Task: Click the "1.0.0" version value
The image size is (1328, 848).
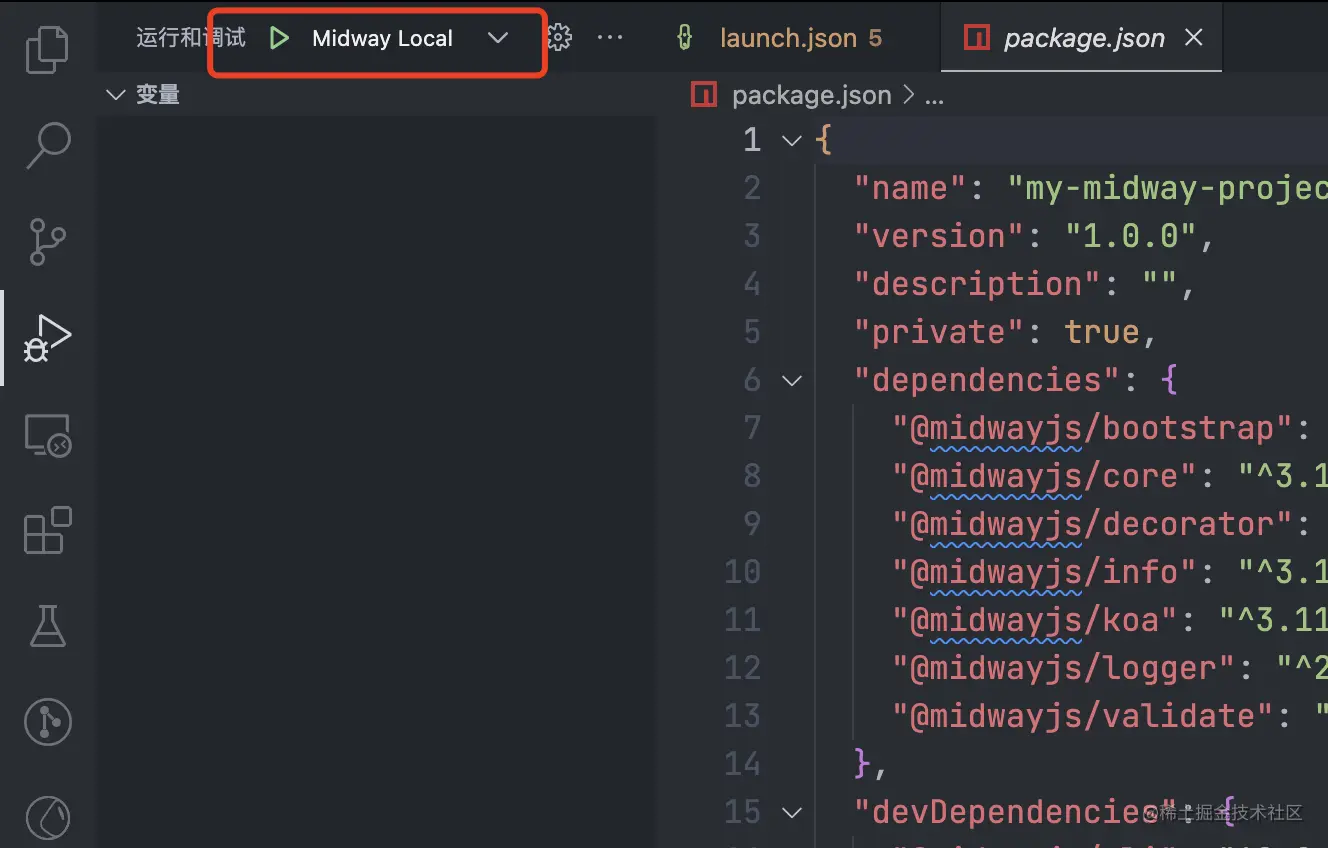Action: pyautogui.click(x=1130, y=236)
